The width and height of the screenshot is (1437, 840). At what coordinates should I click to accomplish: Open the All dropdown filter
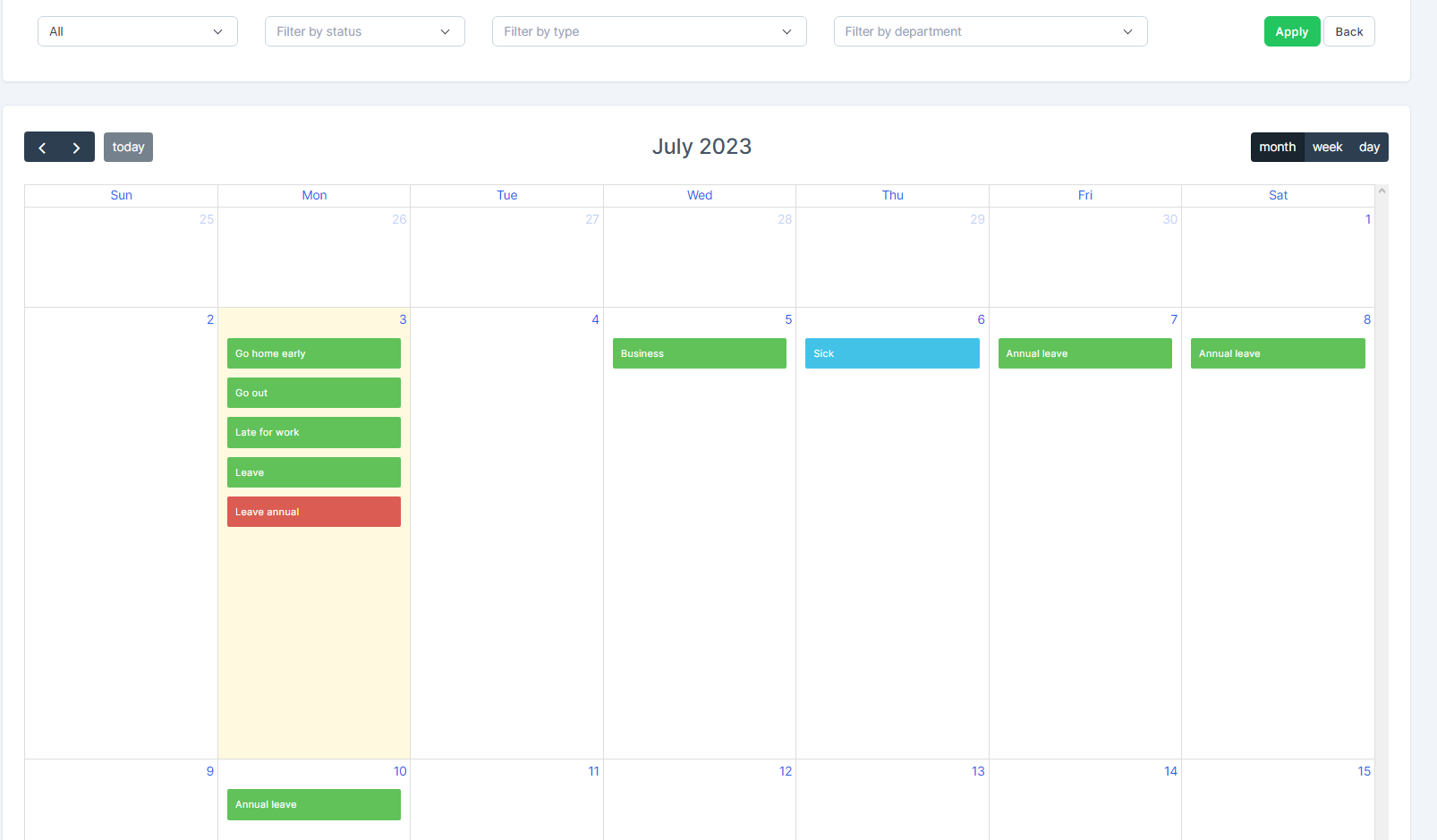coord(137,31)
